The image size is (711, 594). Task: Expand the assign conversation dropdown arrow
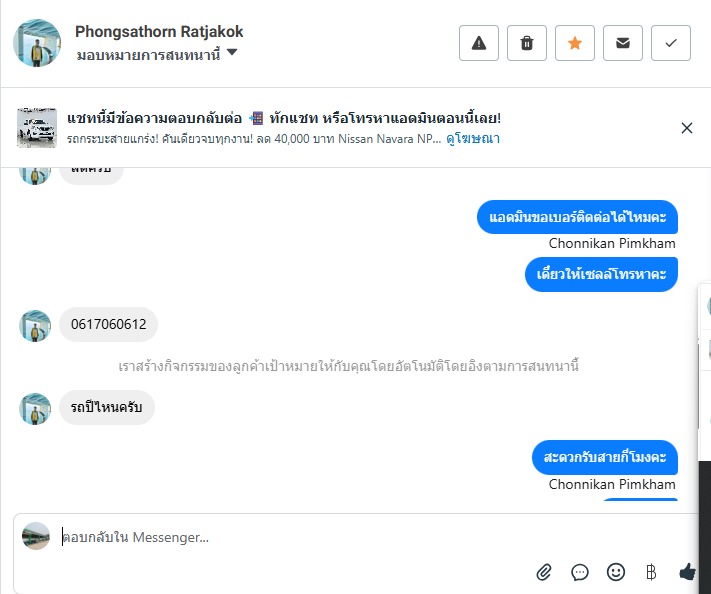coord(232,52)
